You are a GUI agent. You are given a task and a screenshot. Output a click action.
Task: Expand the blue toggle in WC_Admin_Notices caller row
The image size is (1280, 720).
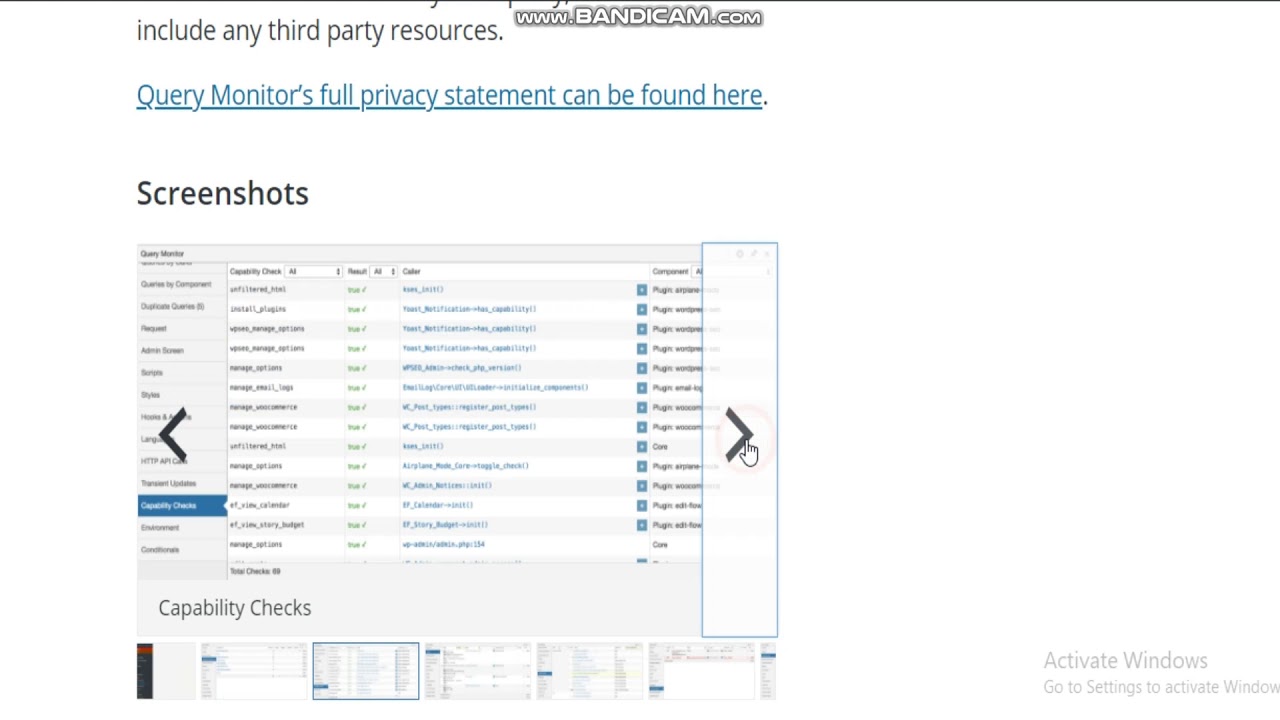point(642,486)
